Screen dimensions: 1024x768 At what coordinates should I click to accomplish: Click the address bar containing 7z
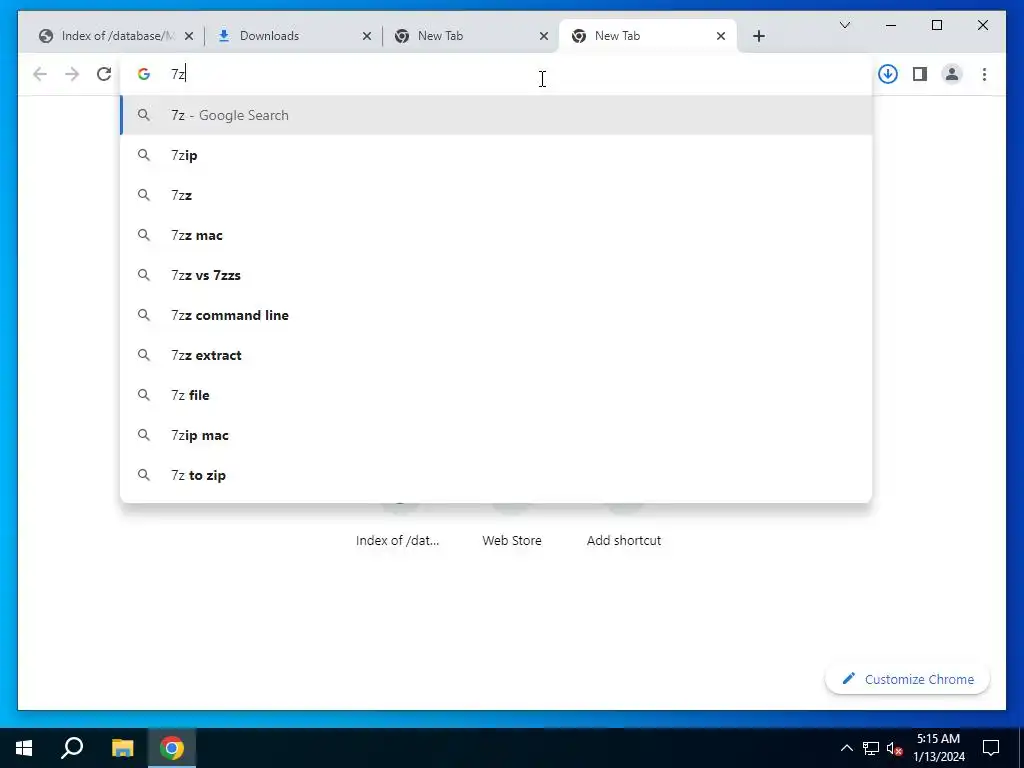pyautogui.click(x=496, y=74)
